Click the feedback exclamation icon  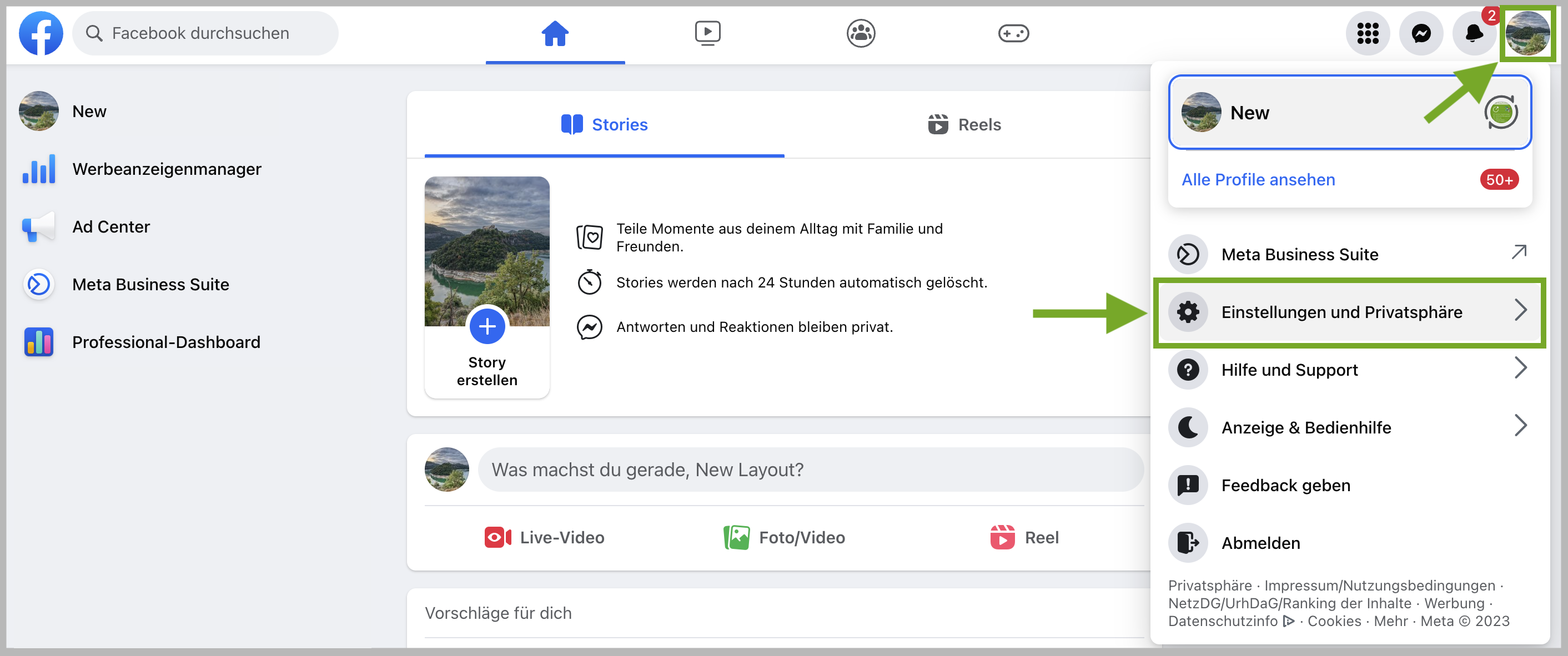(x=1188, y=485)
